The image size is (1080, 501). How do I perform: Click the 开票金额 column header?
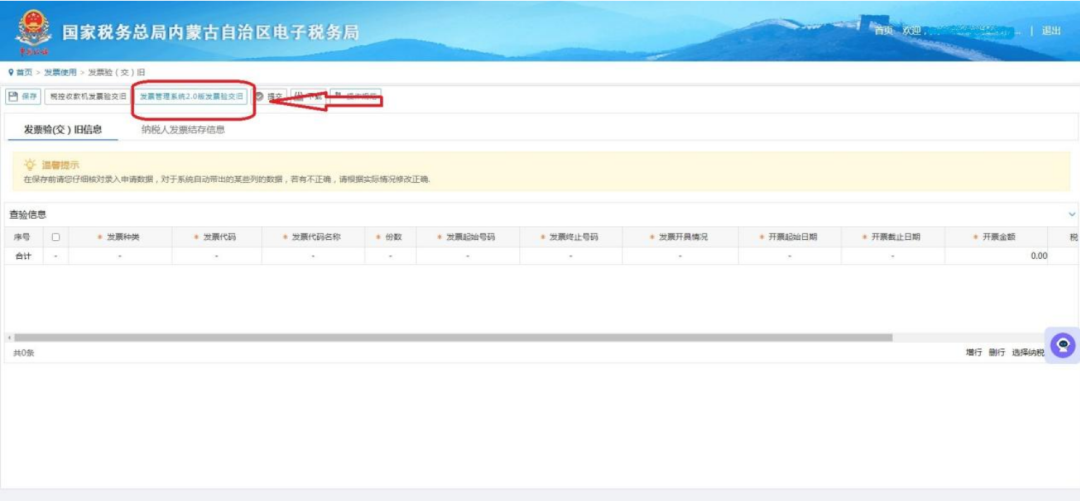(x=996, y=237)
